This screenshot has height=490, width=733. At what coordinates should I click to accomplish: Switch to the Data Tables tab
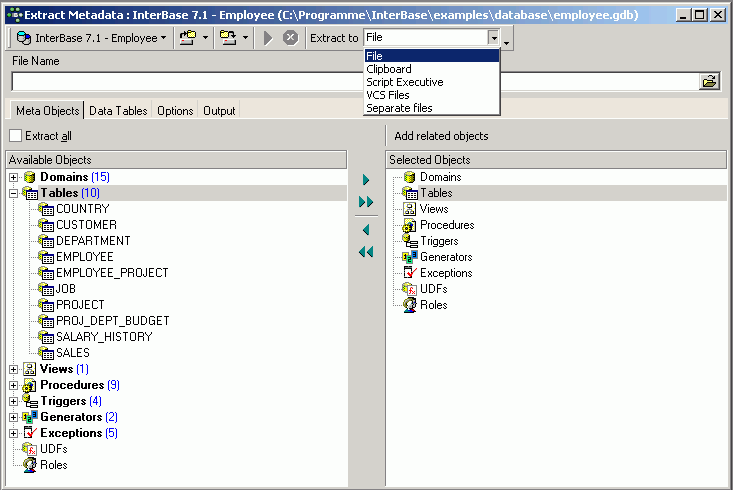pyautogui.click(x=118, y=111)
